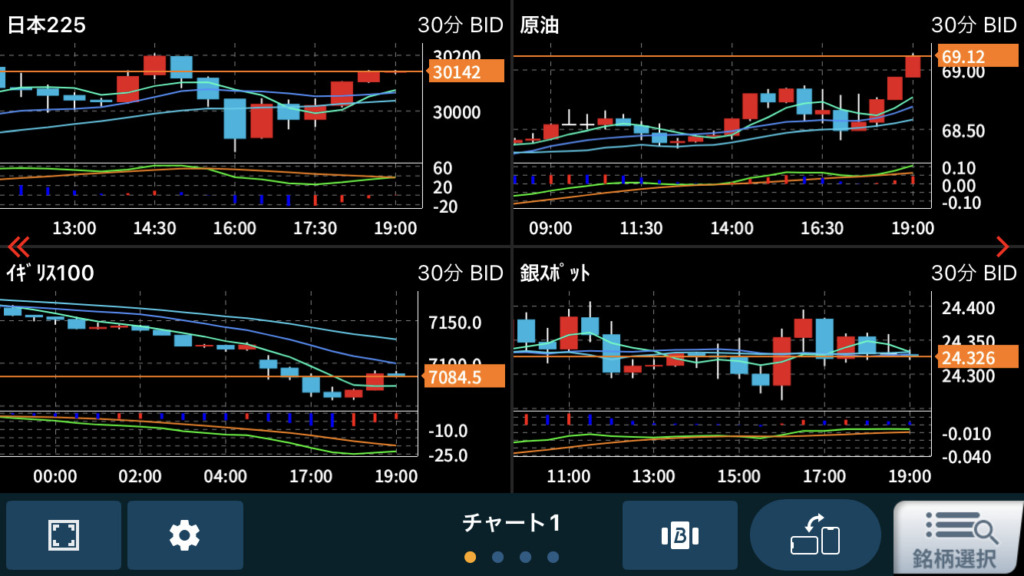Tap red double left arrow
Screen dimensions: 1024x576
click(x=19, y=247)
